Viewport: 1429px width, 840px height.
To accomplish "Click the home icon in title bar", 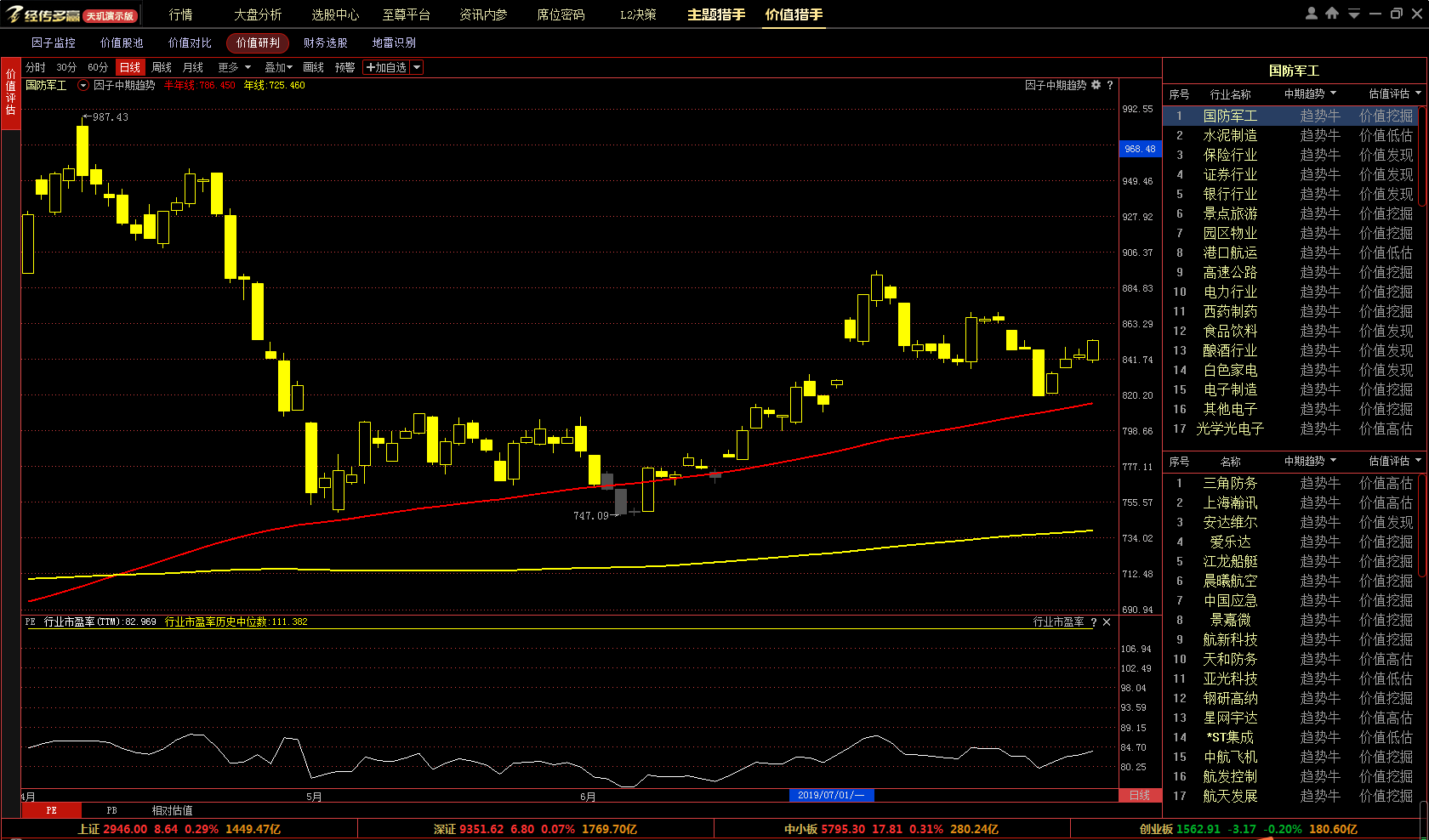I will point(1332,14).
